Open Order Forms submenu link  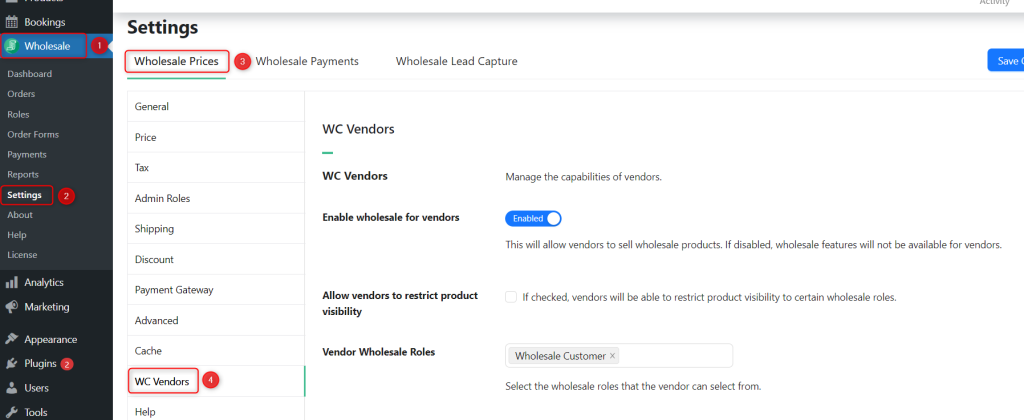pos(33,135)
